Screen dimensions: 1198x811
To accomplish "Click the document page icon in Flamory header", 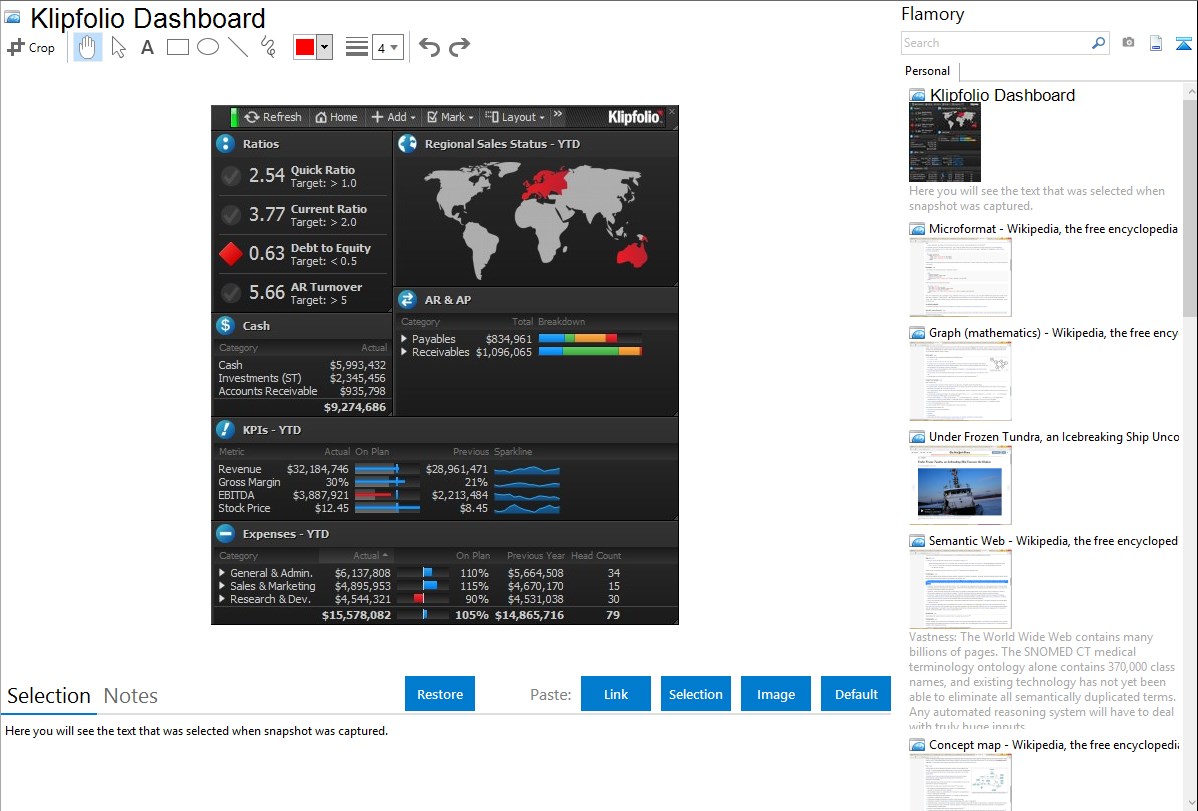I will click(x=1156, y=43).
